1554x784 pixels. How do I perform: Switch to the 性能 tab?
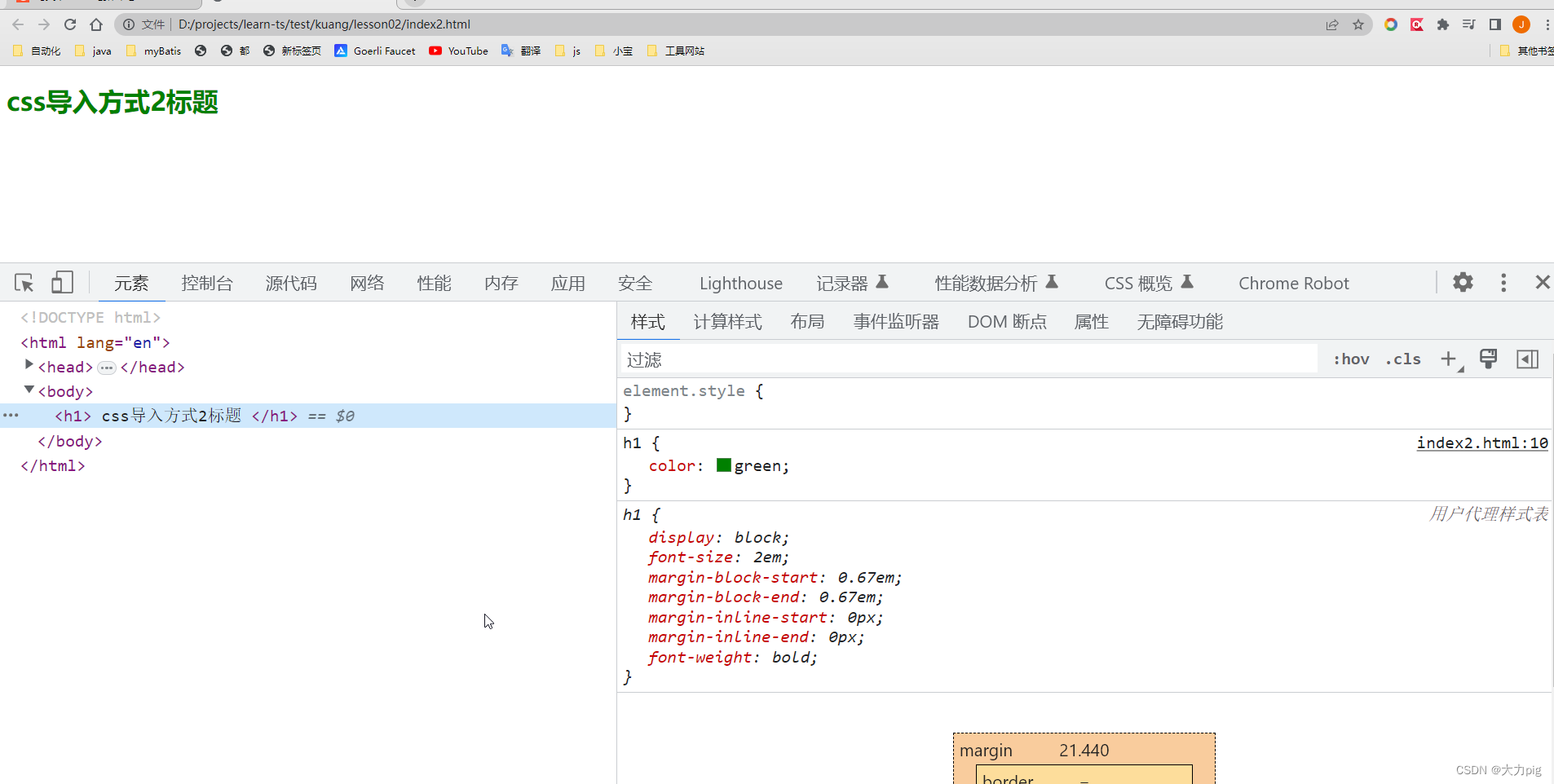(434, 283)
